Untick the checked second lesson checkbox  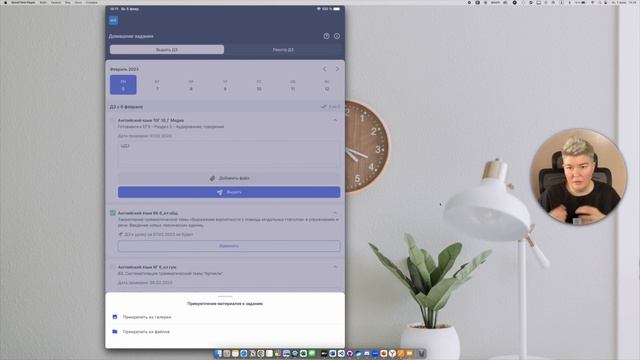coord(113,213)
